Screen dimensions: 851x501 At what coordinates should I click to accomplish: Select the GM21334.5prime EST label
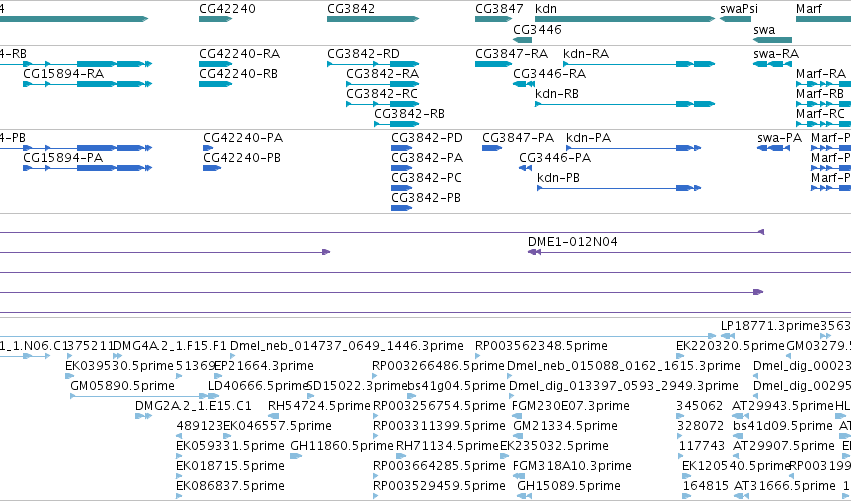566,426
